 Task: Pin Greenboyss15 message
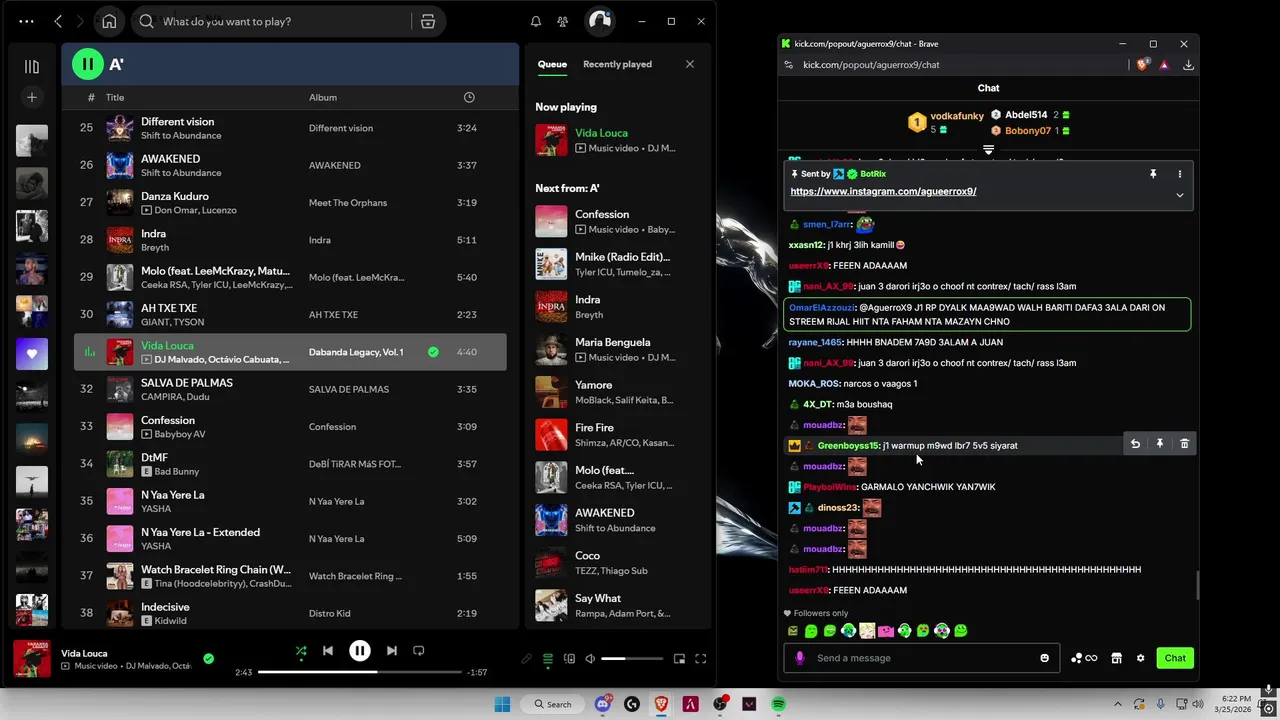[x=1160, y=444]
